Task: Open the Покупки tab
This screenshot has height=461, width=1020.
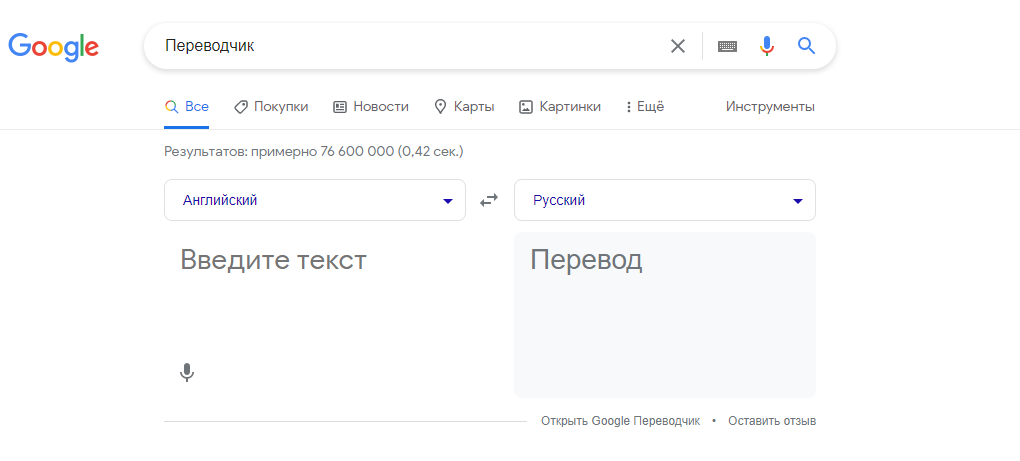Action: tap(271, 107)
